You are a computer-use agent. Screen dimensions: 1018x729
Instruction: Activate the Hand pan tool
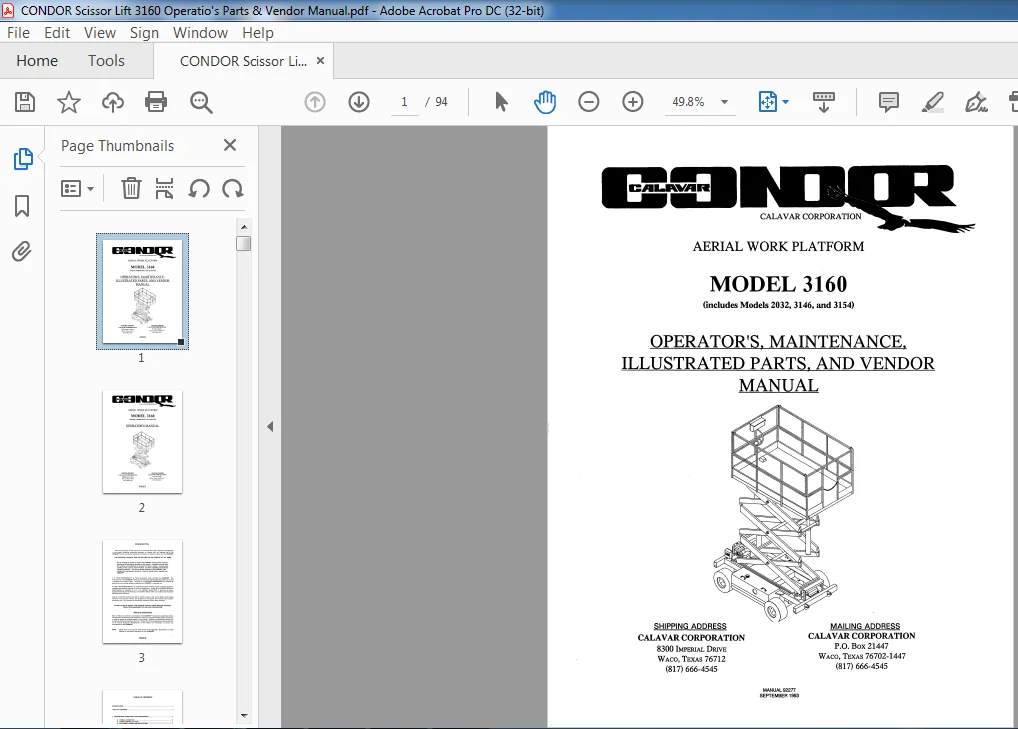[x=545, y=102]
